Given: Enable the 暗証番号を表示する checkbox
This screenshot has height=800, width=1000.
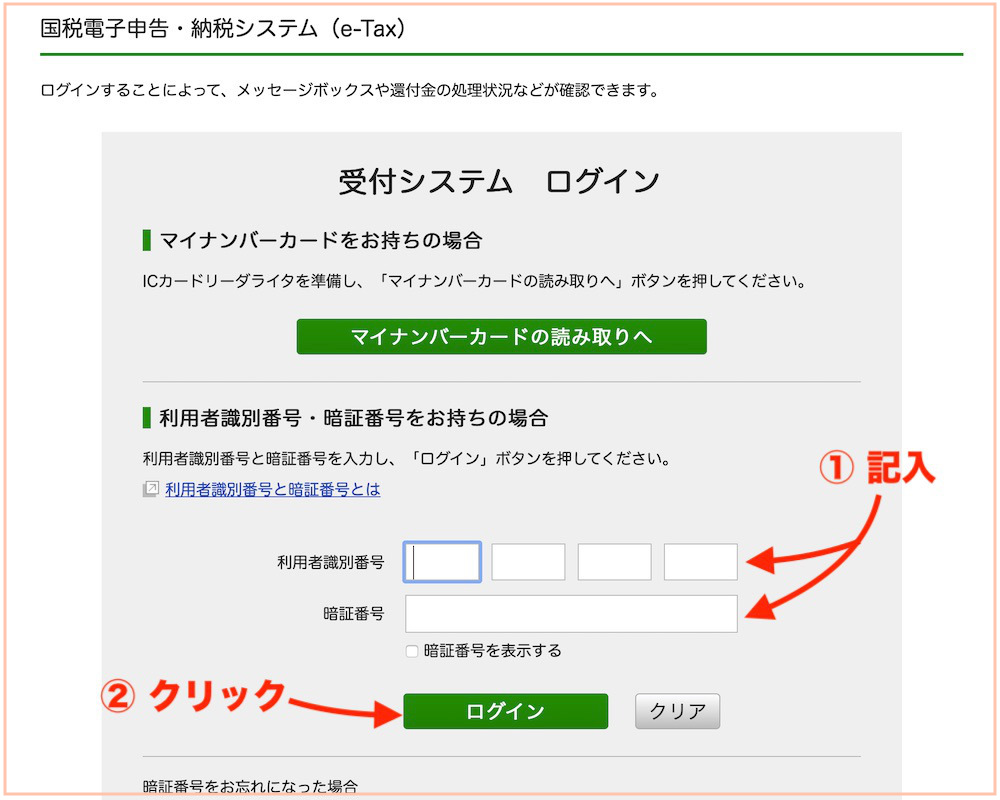Looking at the screenshot, I should [412, 651].
